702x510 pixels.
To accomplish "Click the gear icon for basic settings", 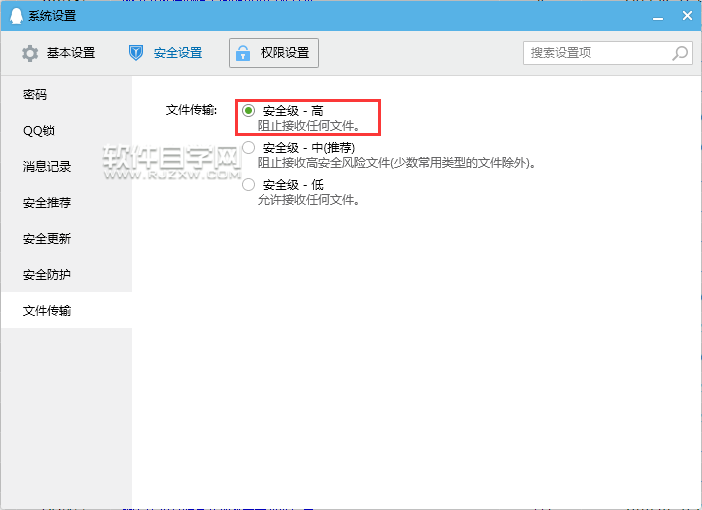I will click(30, 53).
